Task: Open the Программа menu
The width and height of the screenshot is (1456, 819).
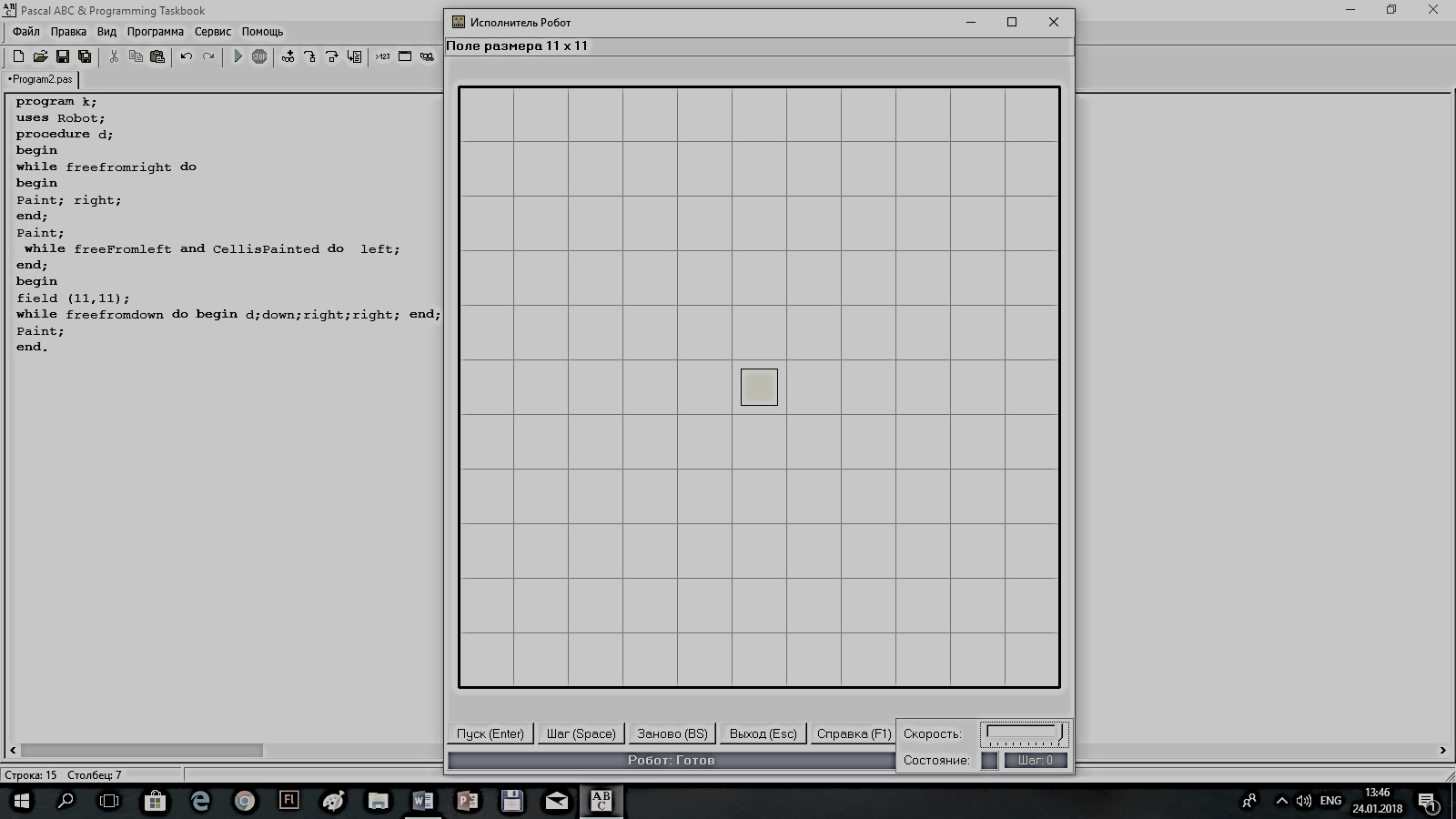Action: (156, 31)
